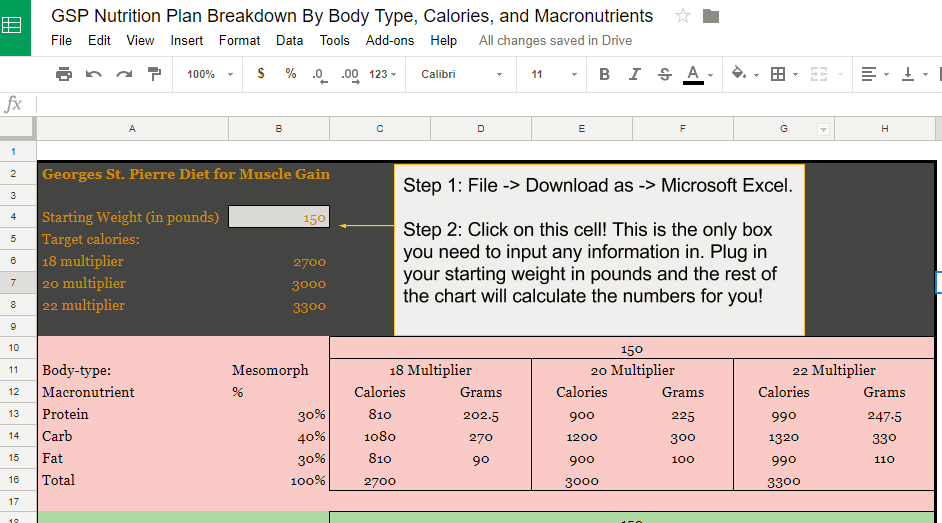Open the View menu

point(140,40)
